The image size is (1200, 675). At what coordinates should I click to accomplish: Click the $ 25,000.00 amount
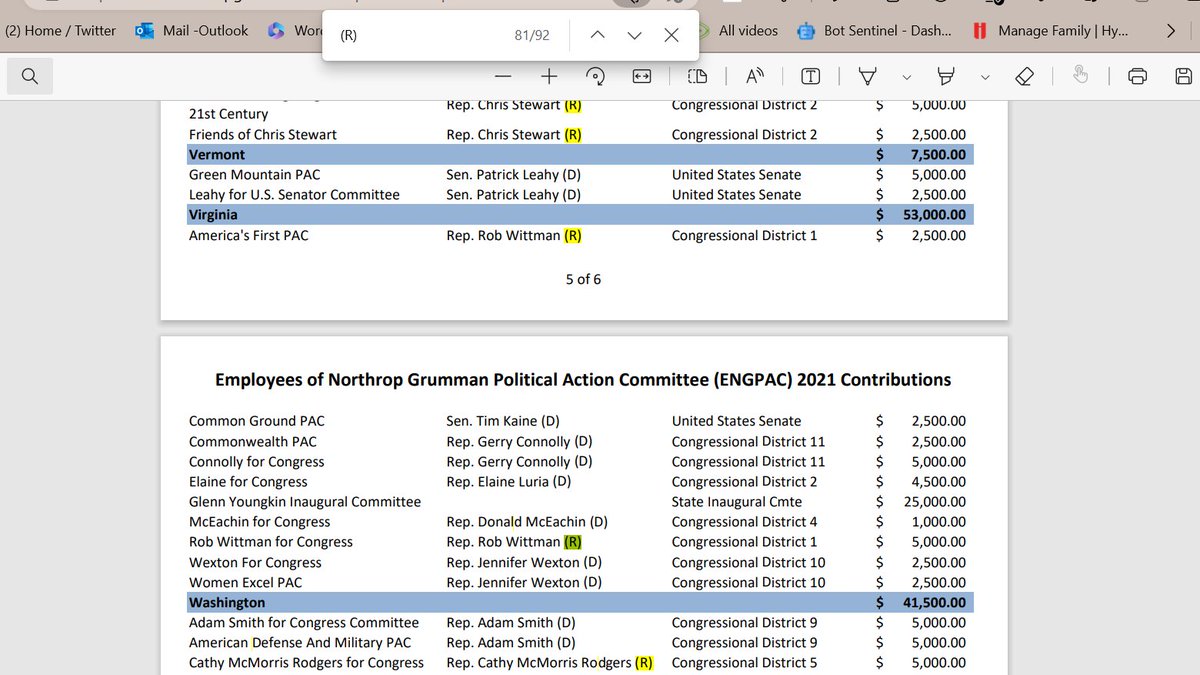point(921,501)
